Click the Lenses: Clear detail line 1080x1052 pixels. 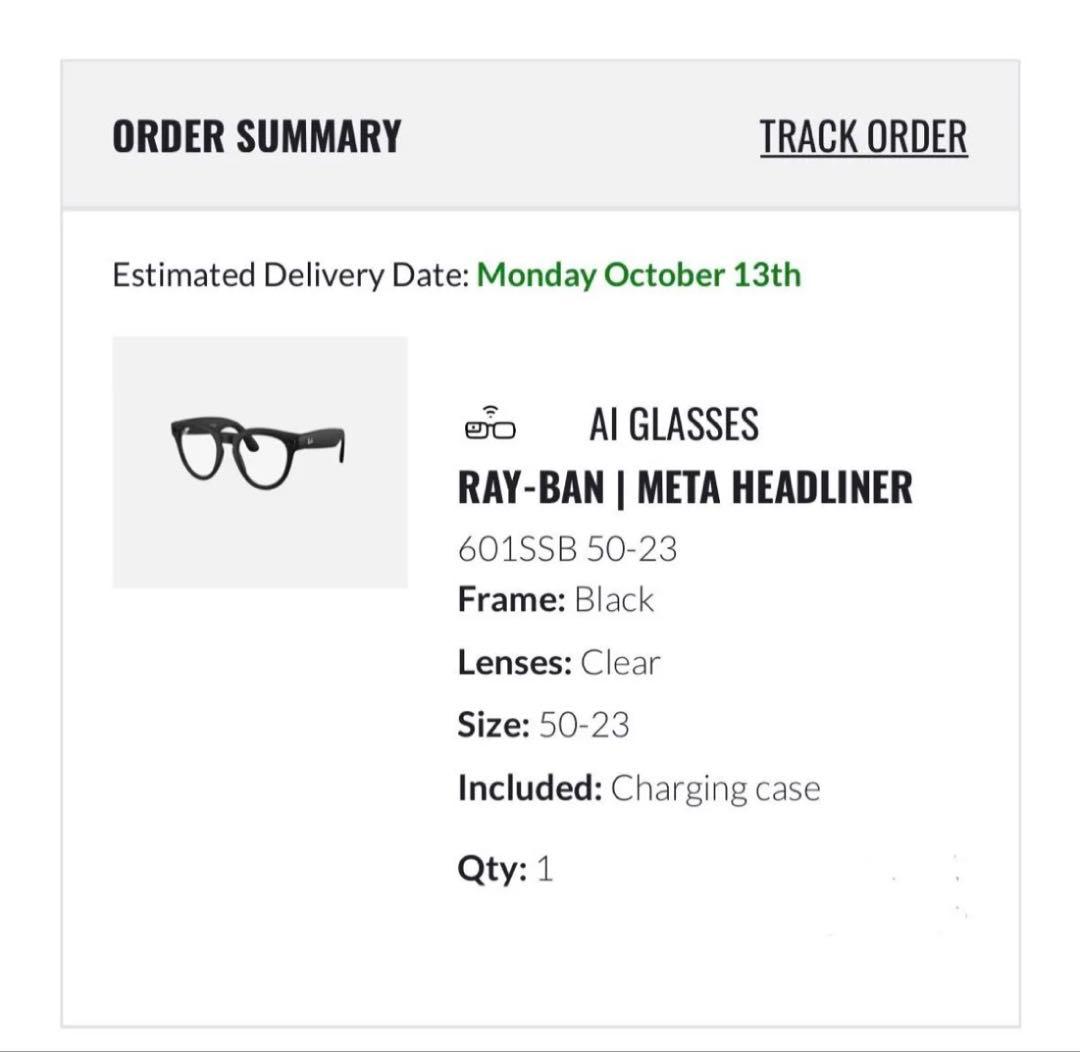coord(559,663)
